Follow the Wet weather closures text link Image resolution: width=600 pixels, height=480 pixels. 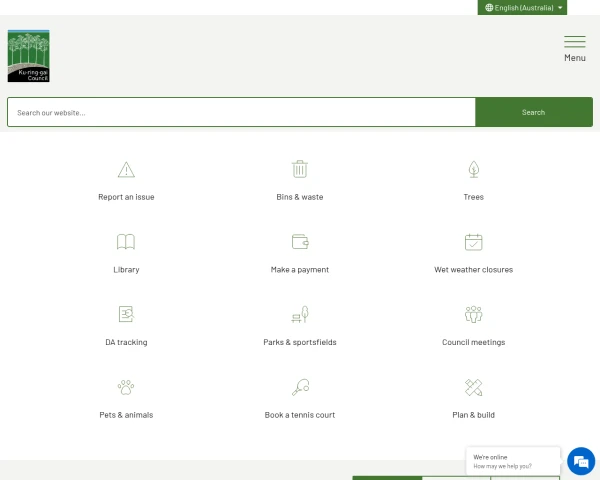[474, 270]
